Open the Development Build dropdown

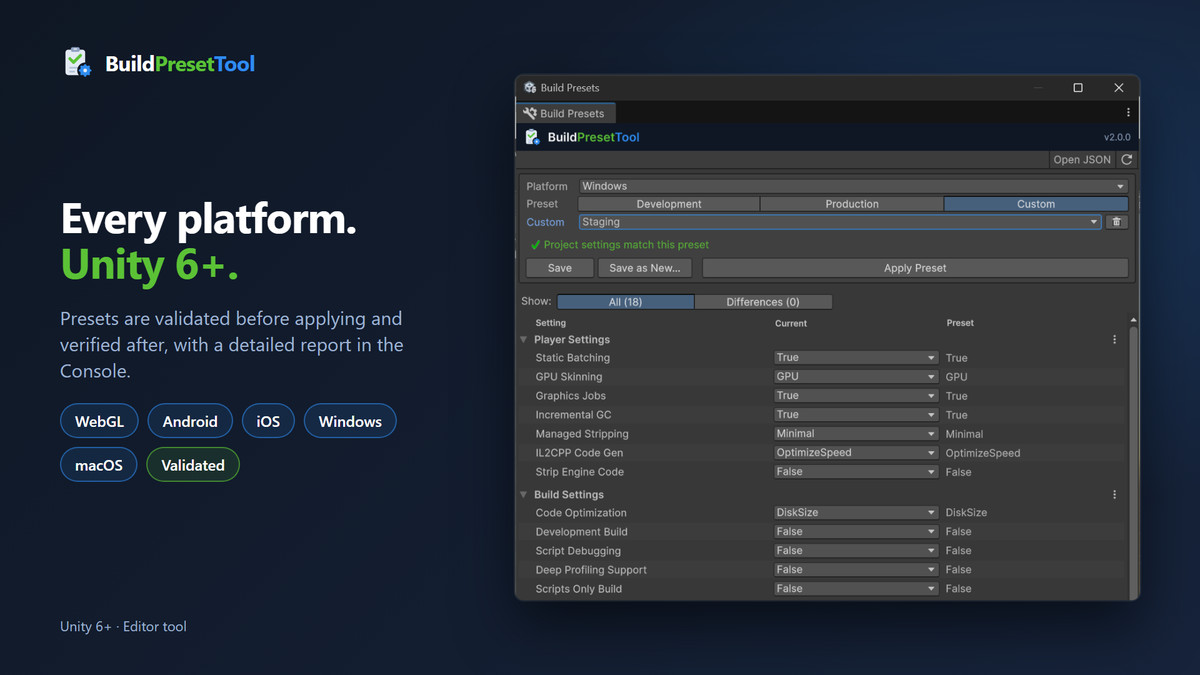(856, 532)
